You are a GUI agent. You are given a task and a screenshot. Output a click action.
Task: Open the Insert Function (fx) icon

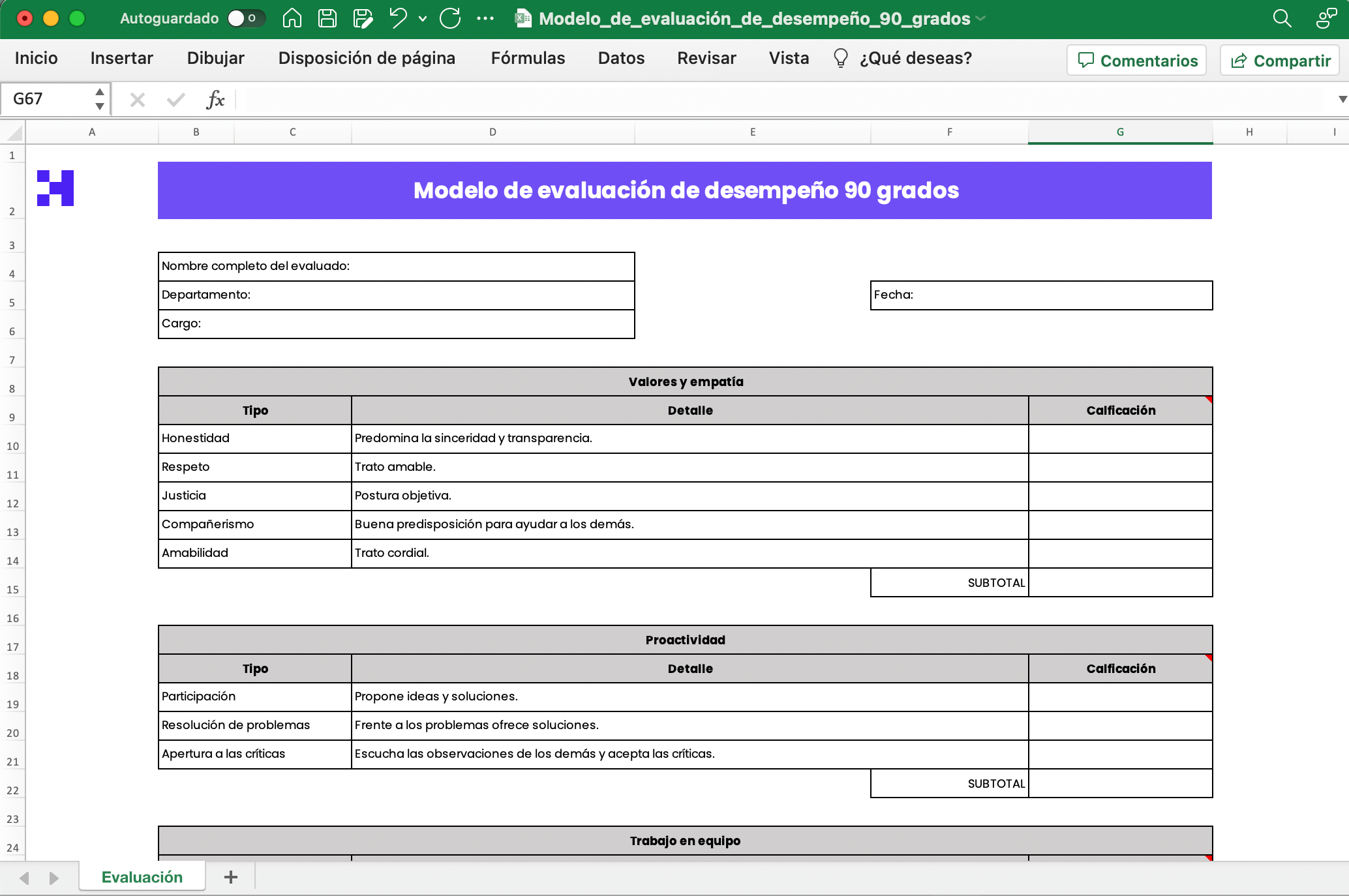pos(216,100)
